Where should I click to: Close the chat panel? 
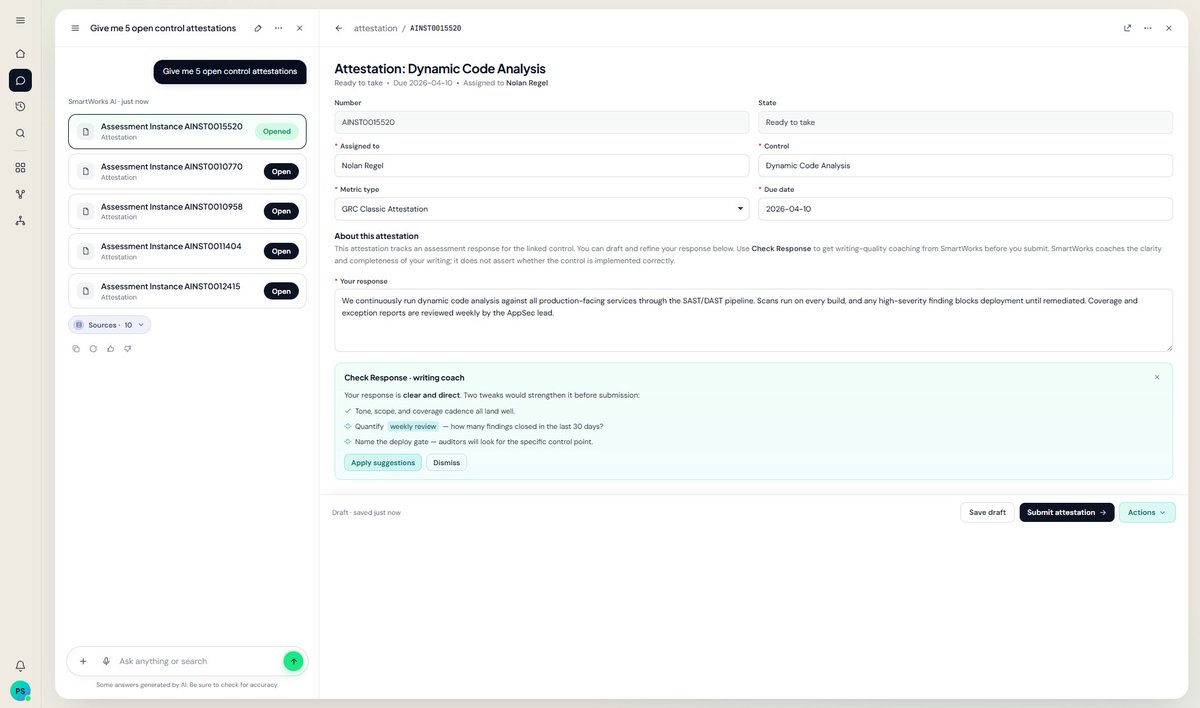[x=299, y=28]
